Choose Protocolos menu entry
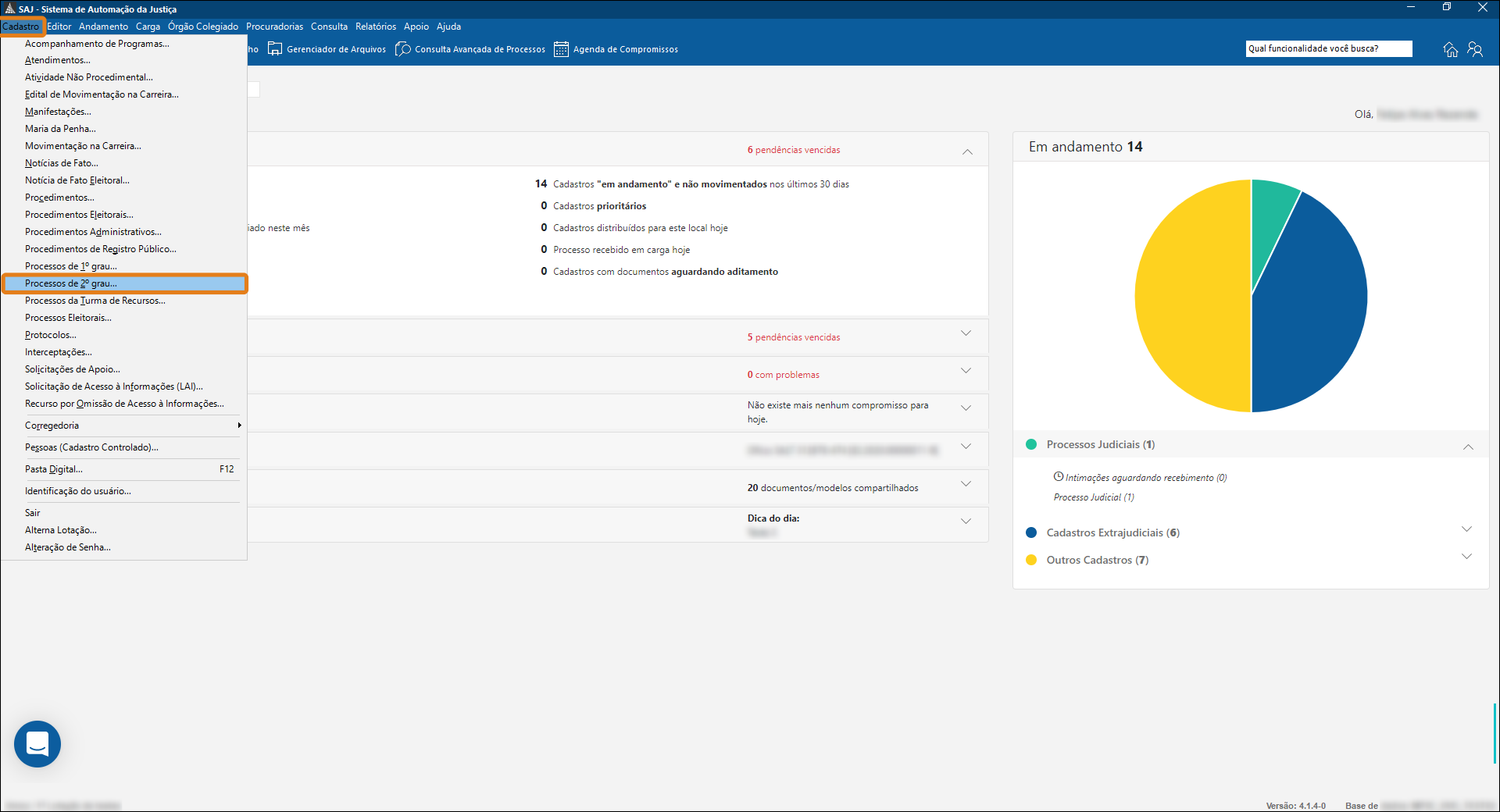The height and width of the screenshot is (812, 1500). [124, 335]
